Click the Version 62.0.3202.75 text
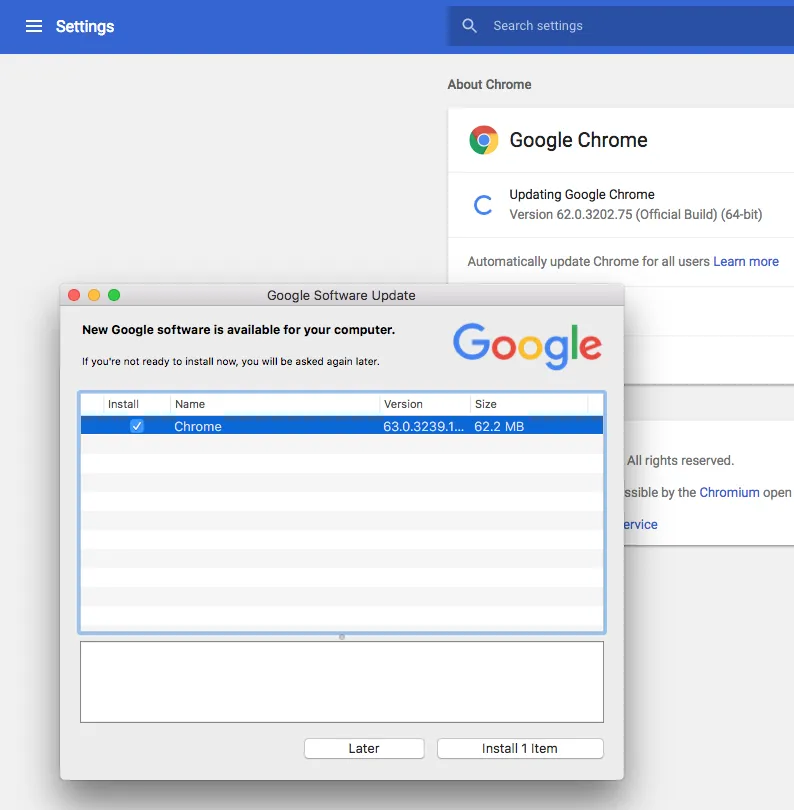The height and width of the screenshot is (810, 794). click(x=635, y=214)
